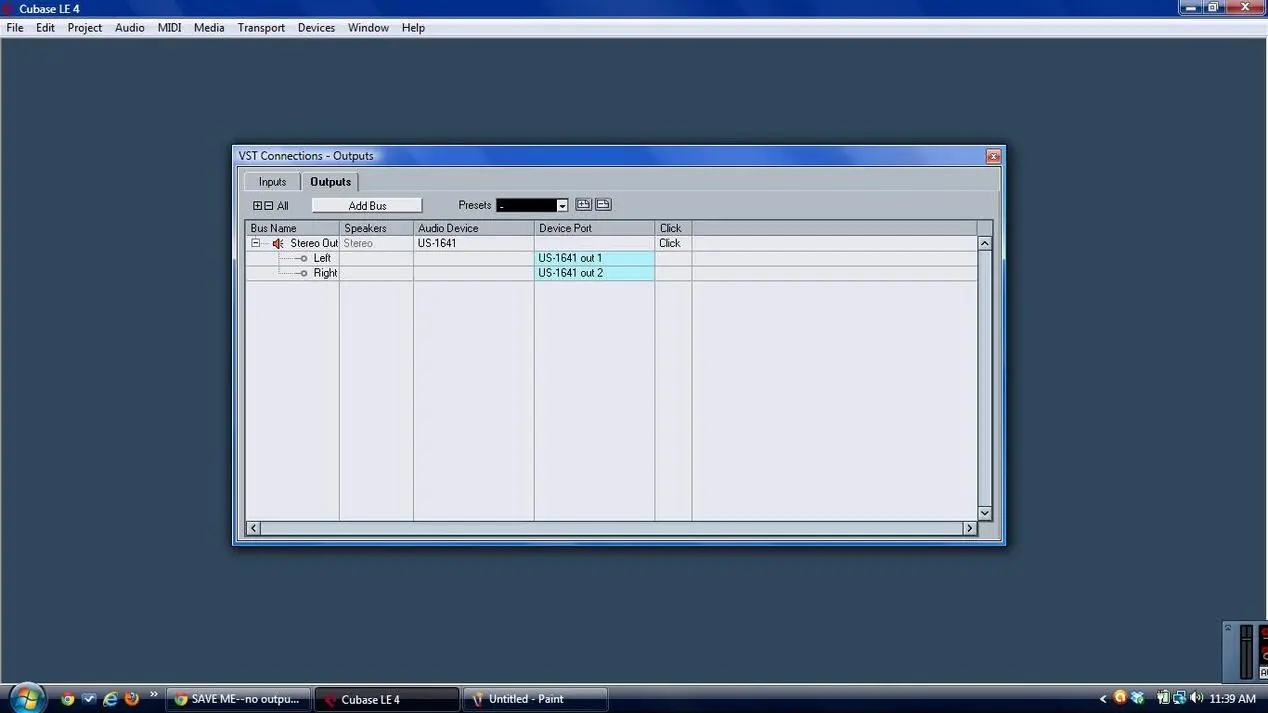Click the store preset icon next to Presets
Screen dimensions: 1268x713
coord(584,205)
